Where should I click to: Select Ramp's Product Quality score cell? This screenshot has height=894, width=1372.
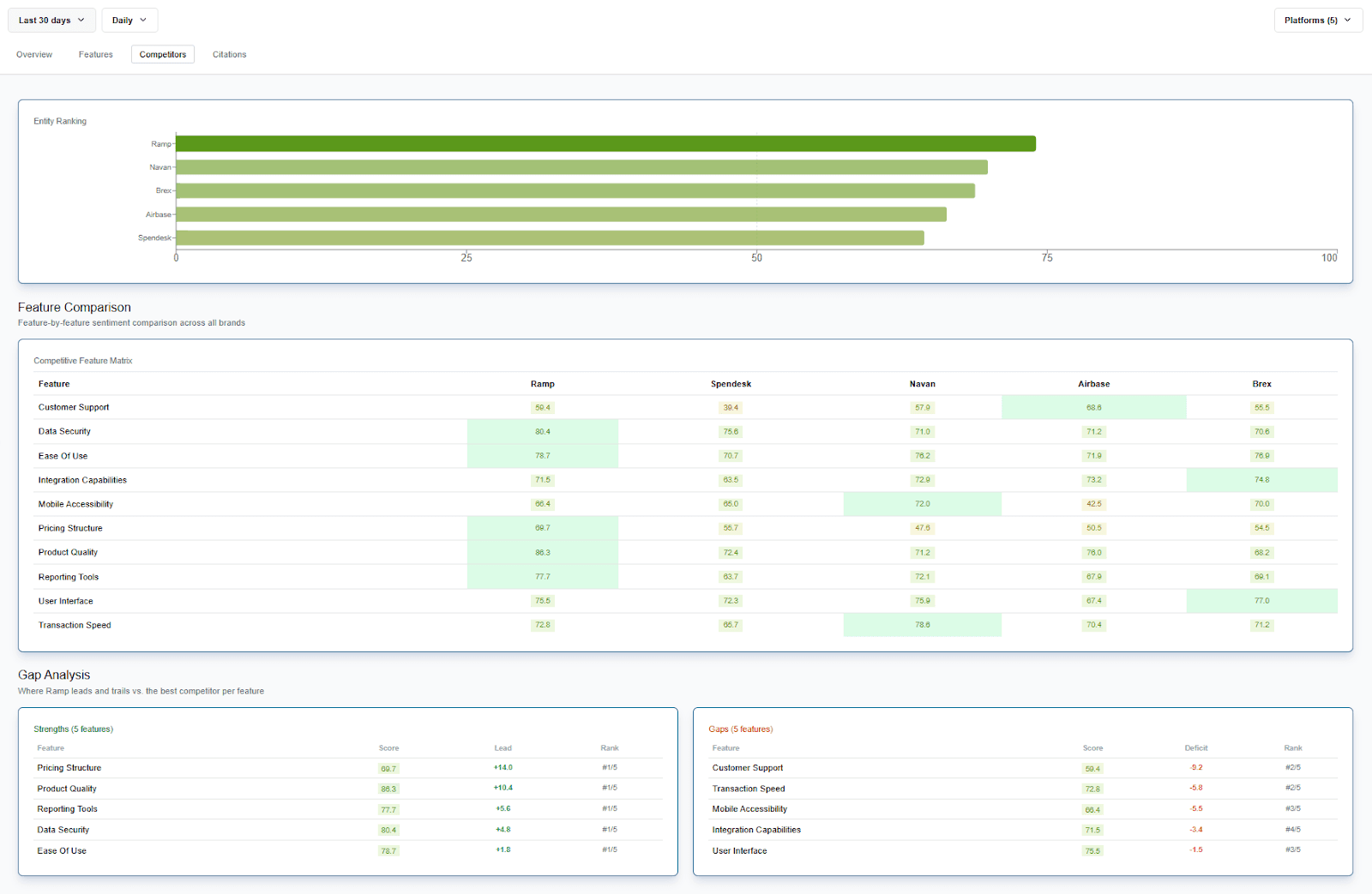542,552
